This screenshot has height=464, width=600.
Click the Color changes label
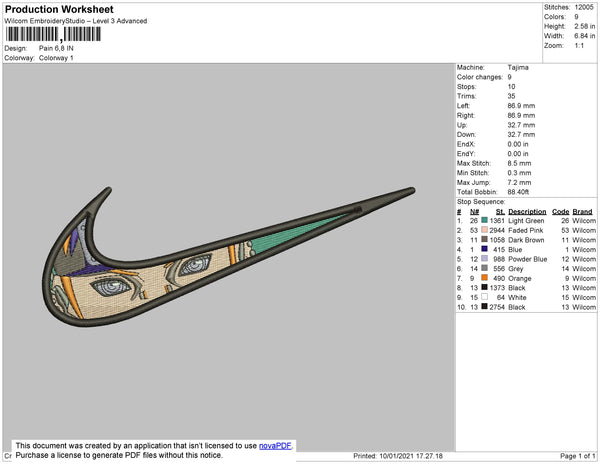tap(479, 77)
